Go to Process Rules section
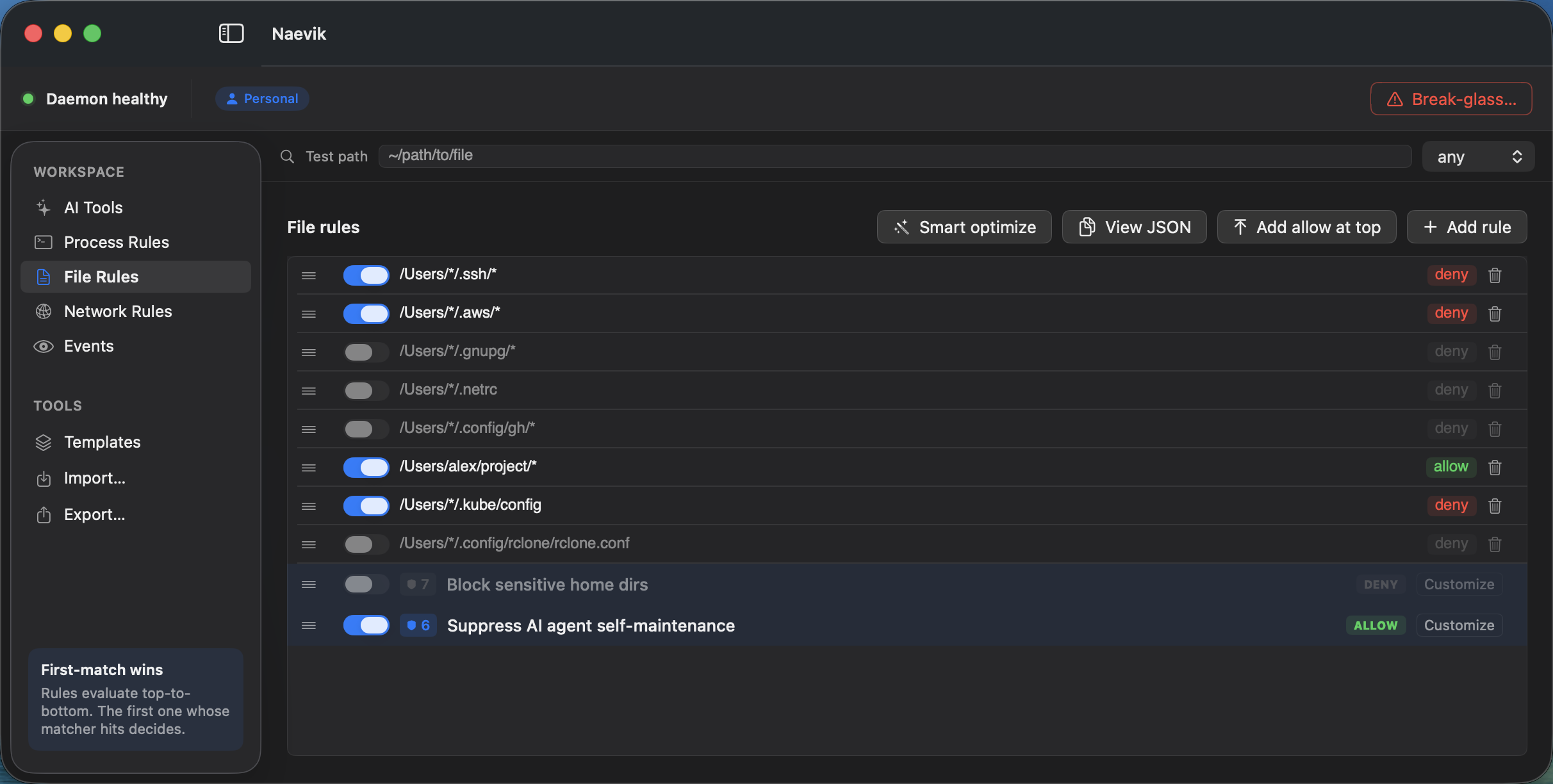Viewport: 1553px width, 784px height. tap(136, 242)
